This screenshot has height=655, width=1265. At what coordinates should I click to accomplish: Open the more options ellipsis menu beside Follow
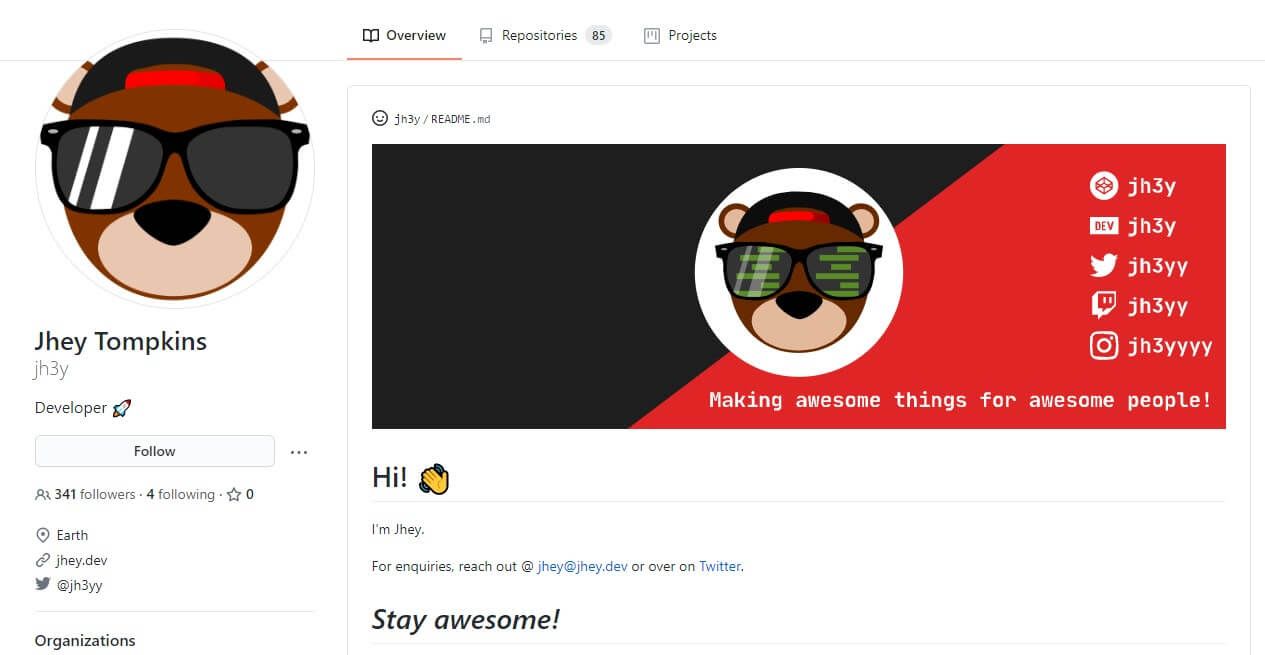(298, 451)
